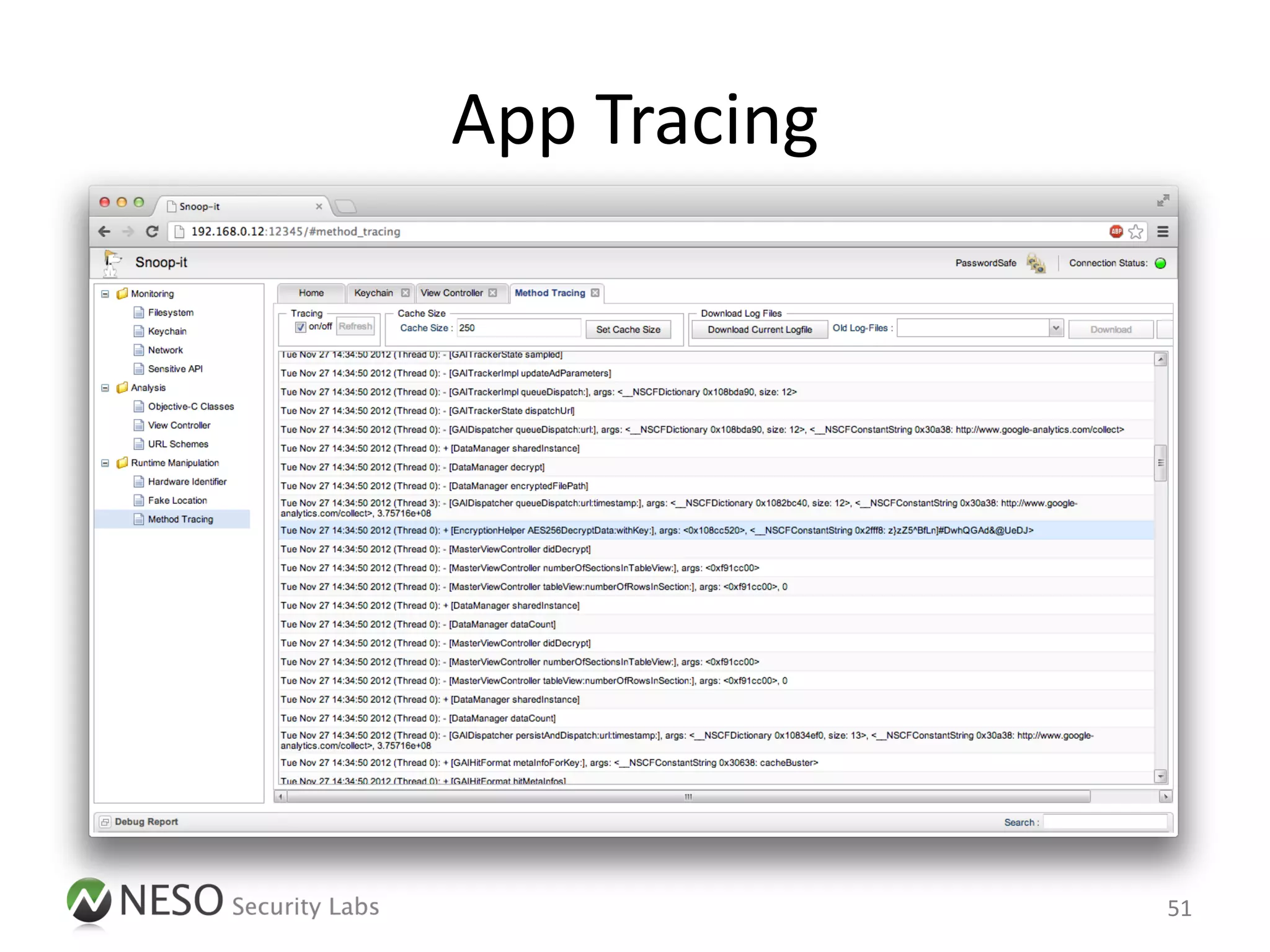Click the fullscreen arrows icon
The image size is (1270, 952).
pyautogui.click(x=1163, y=200)
